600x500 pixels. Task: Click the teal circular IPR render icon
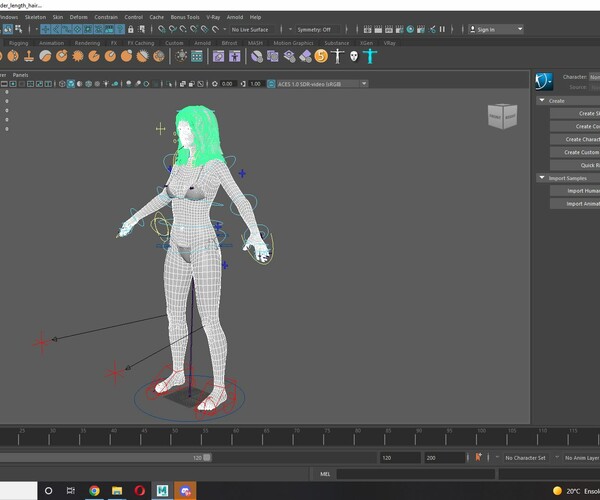tap(410, 29)
